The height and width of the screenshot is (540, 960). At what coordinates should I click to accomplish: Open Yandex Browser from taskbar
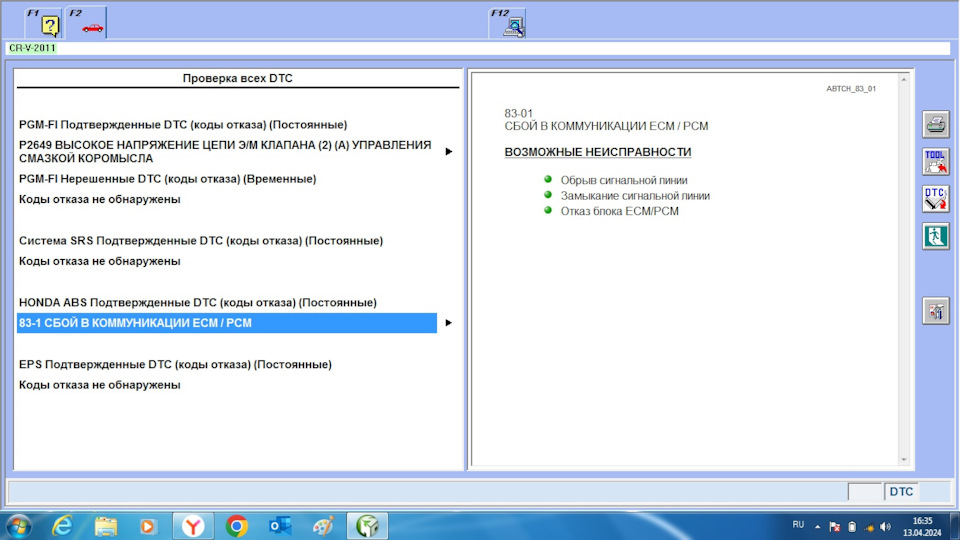point(193,526)
